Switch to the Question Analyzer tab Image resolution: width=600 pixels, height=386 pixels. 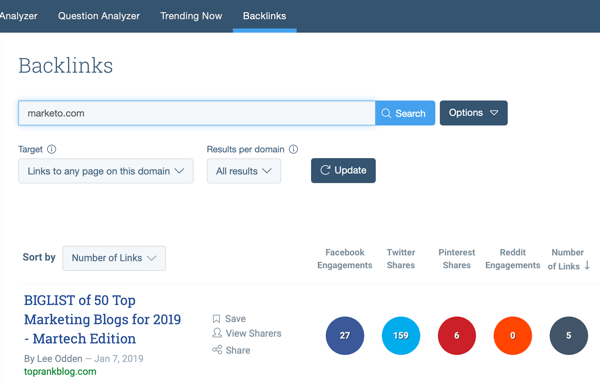(99, 16)
